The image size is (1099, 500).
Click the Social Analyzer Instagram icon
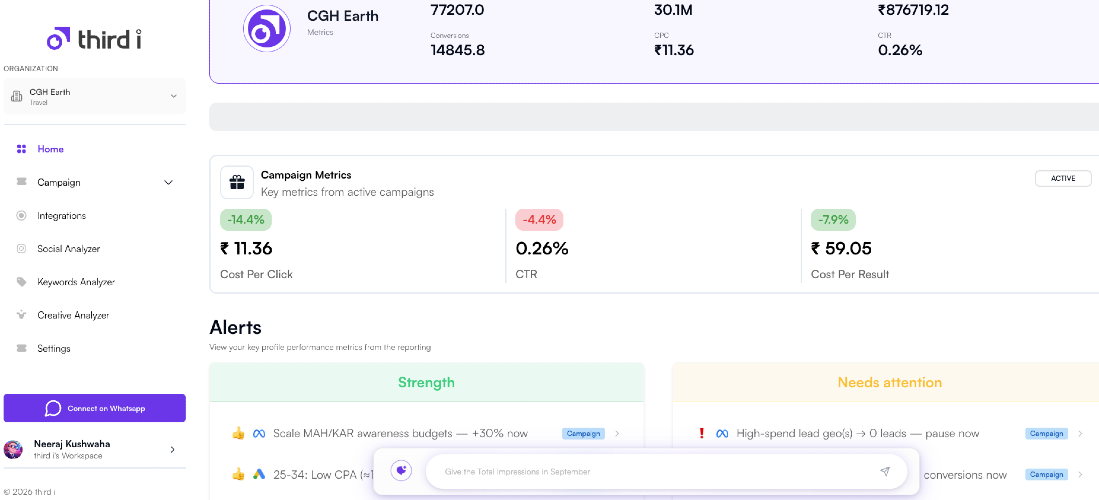(22, 249)
